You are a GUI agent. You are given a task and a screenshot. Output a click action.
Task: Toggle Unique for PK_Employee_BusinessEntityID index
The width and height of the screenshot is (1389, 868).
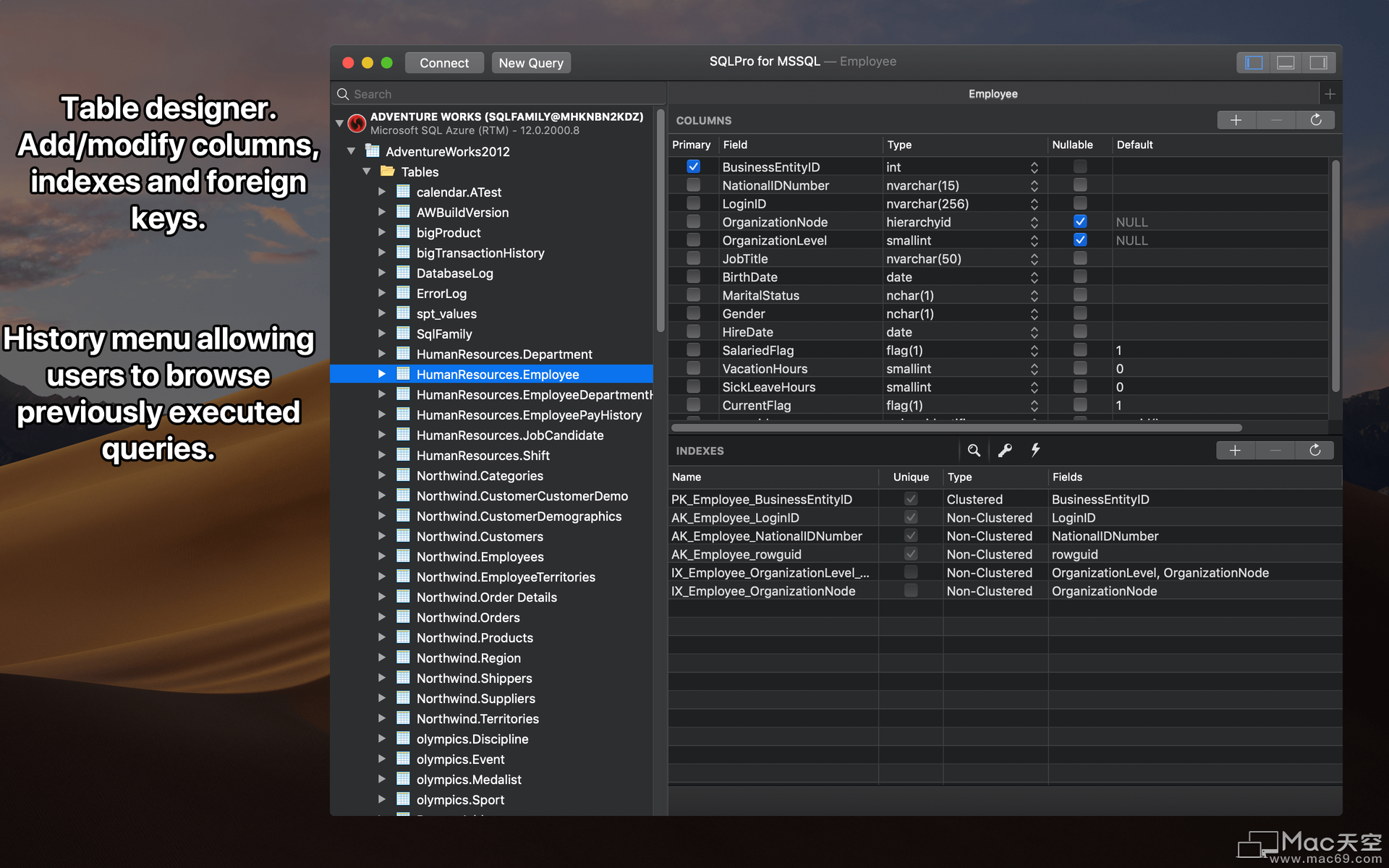click(911, 499)
